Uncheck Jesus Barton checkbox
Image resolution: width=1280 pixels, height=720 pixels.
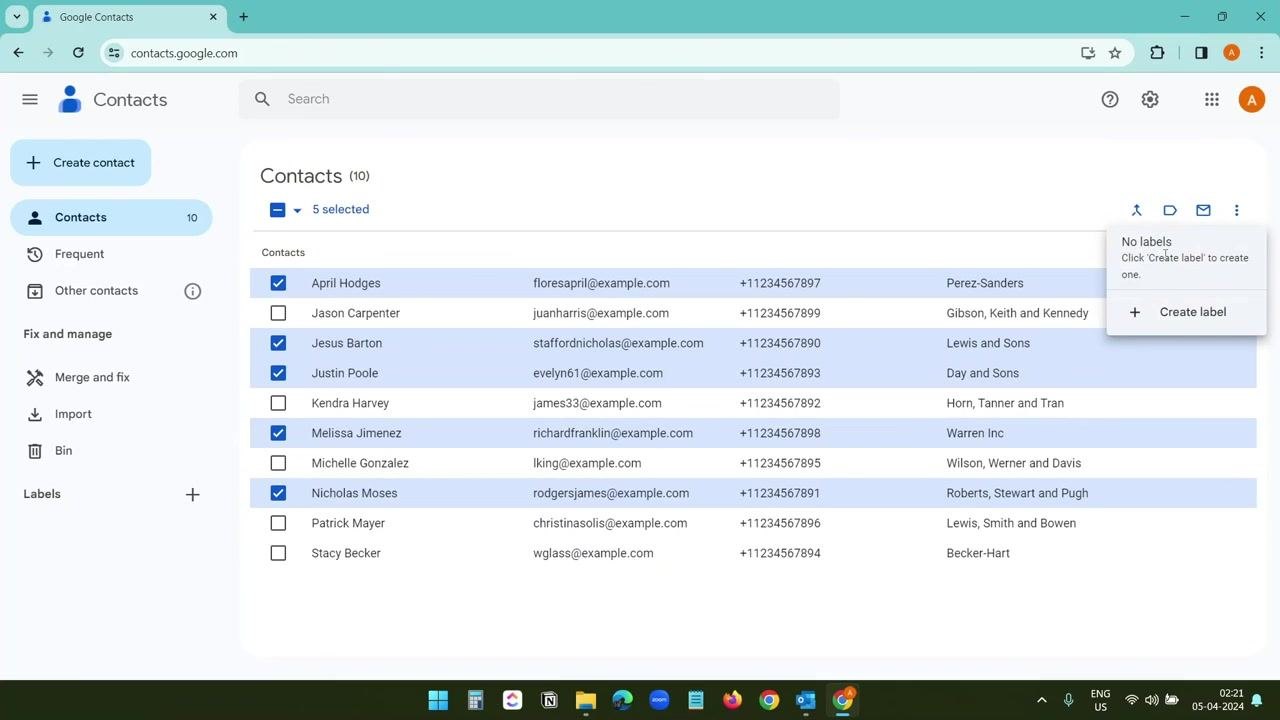tap(278, 343)
